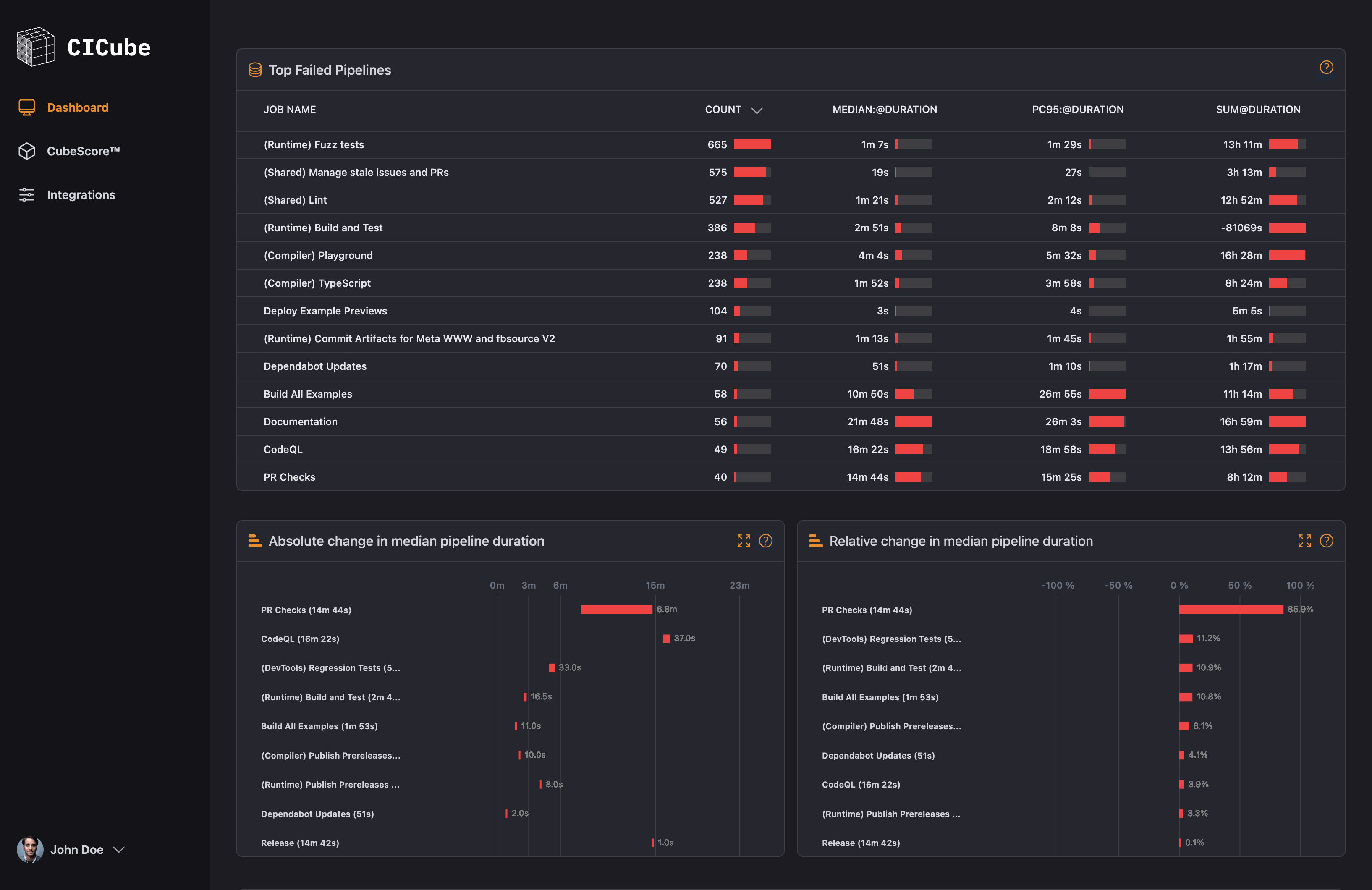This screenshot has width=1372, height=890.
Task: Click the -50 % axis label
Action: click(x=1118, y=585)
